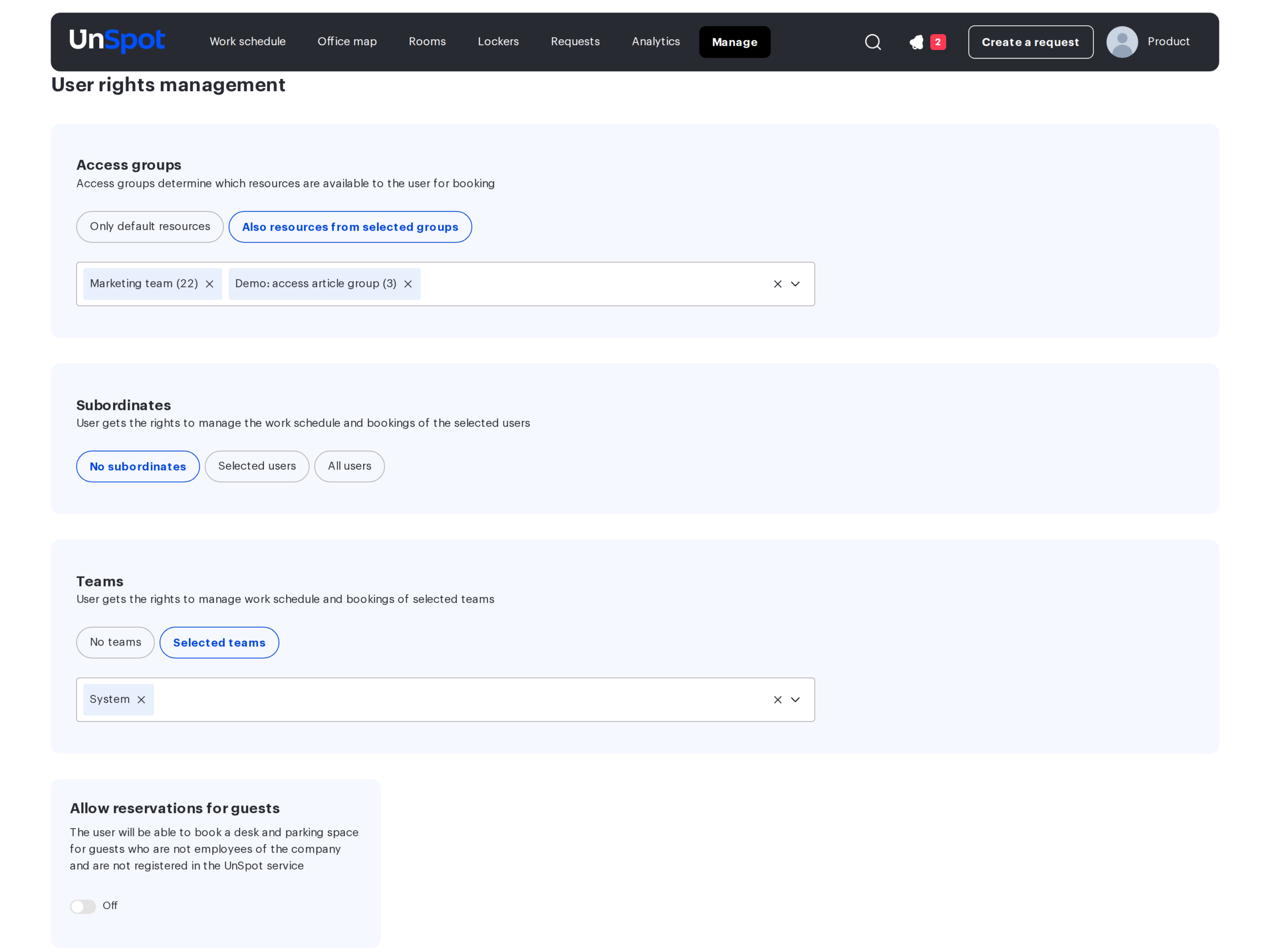Click Allow reservations for guests heading
Viewport: 1270px width, 952px height.
tap(175, 808)
